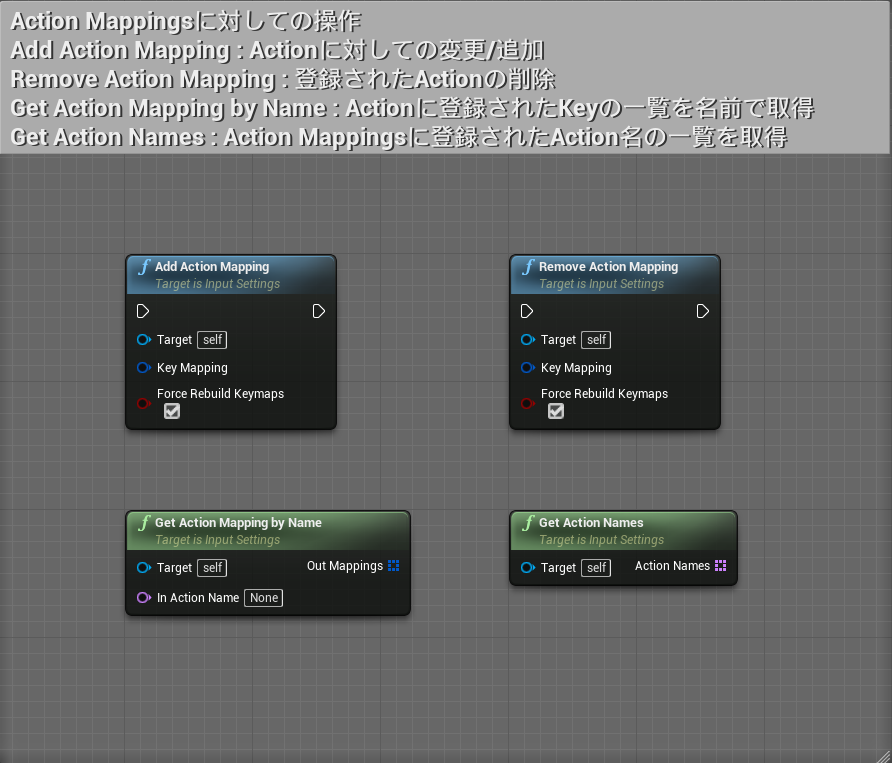The width and height of the screenshot is (892, 763).
Task: Click the self box on Remove Action Mapping
Action: point(596,340)
